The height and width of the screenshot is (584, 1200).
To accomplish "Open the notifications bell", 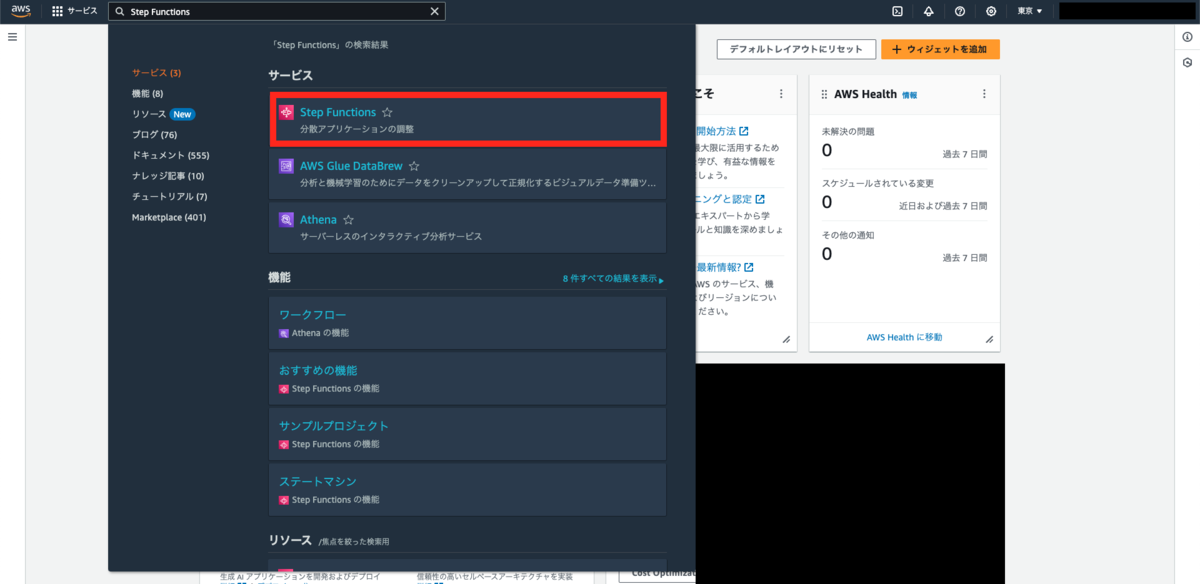I will tap(928, 11).
